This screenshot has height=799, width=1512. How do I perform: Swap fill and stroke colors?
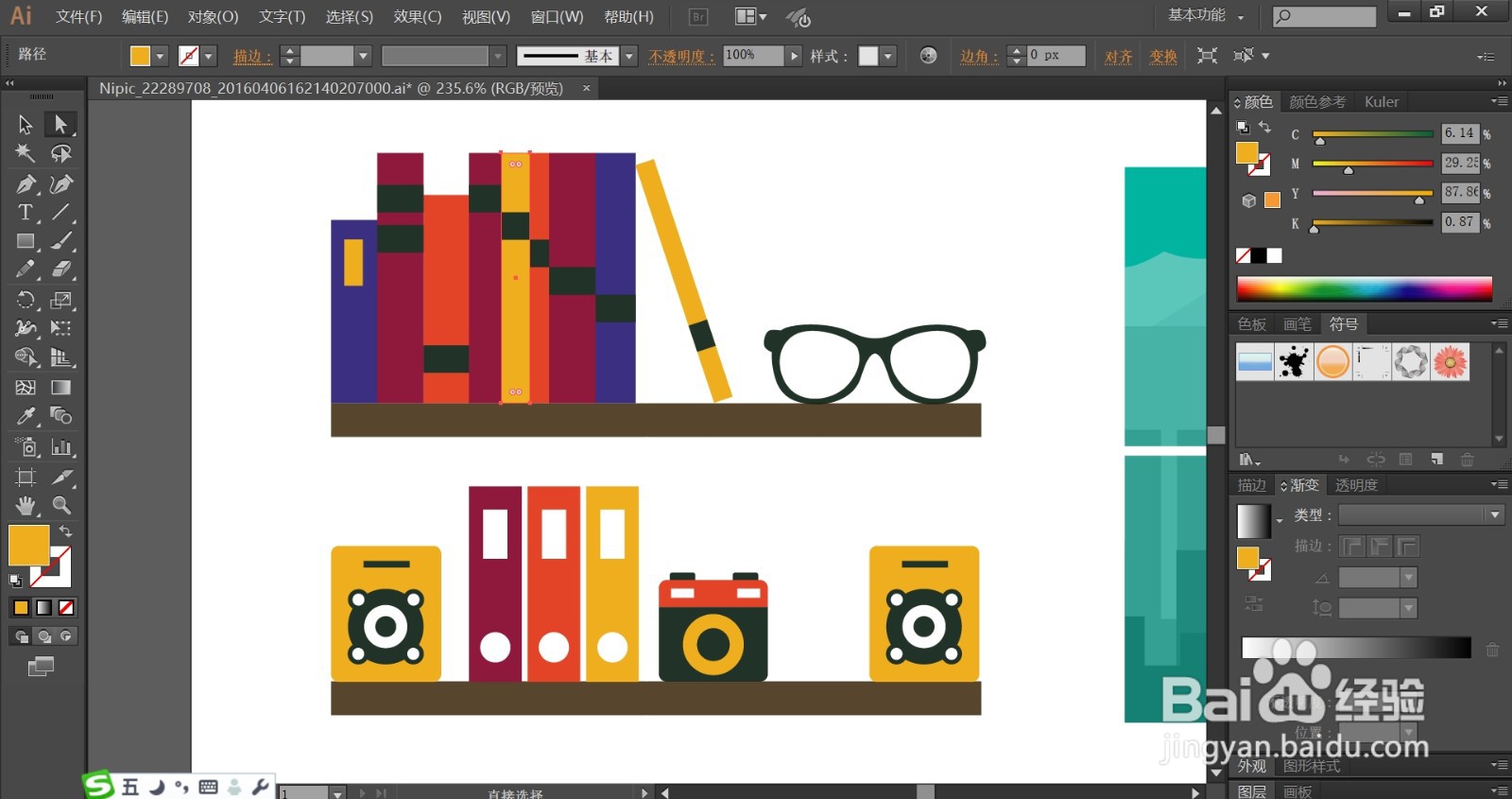(65, 531)
